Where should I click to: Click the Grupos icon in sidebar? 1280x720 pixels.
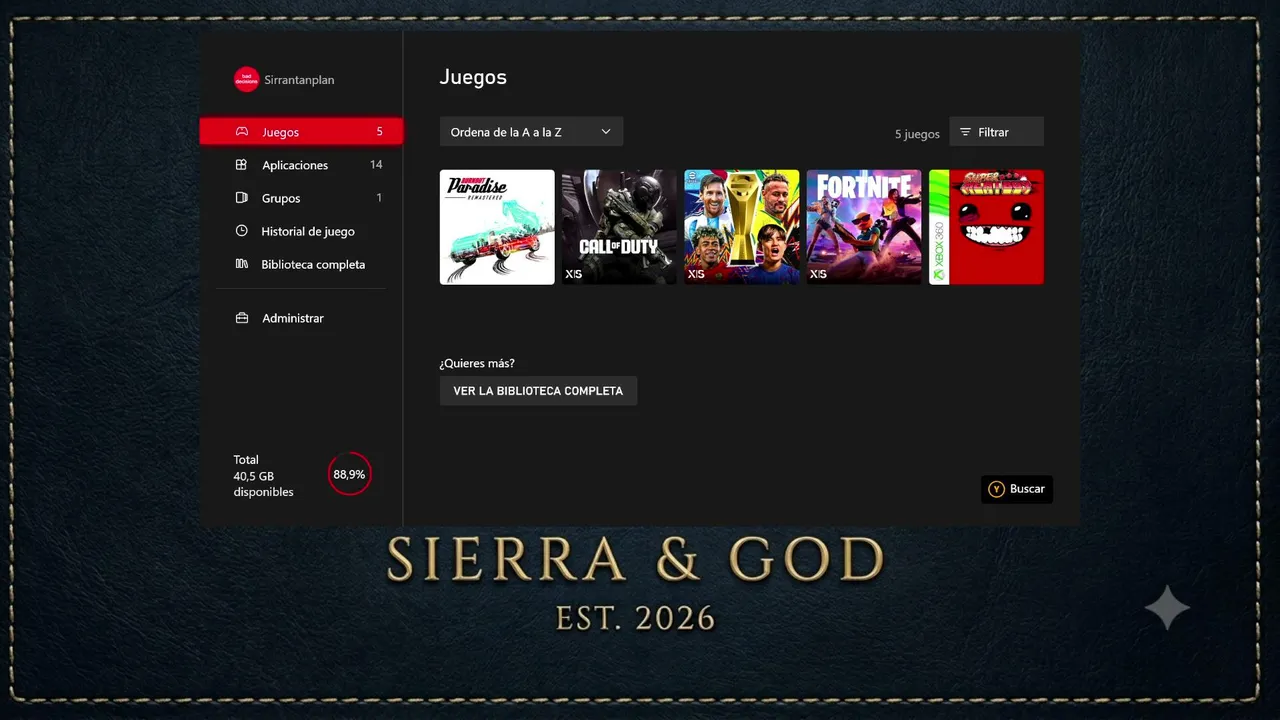241,198
